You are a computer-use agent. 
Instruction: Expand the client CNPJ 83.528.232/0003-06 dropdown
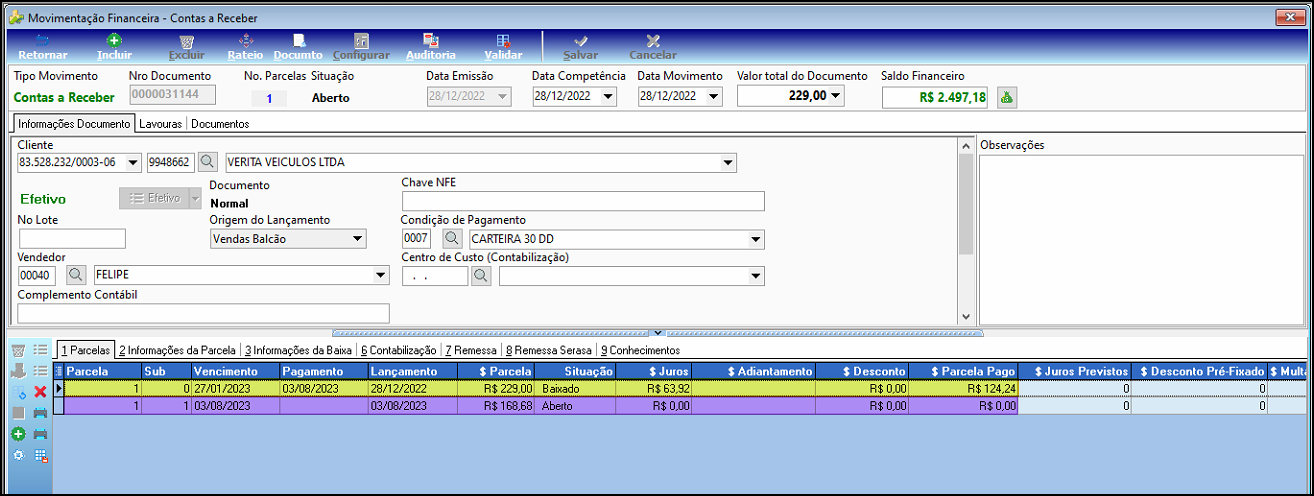click(134, 162)
